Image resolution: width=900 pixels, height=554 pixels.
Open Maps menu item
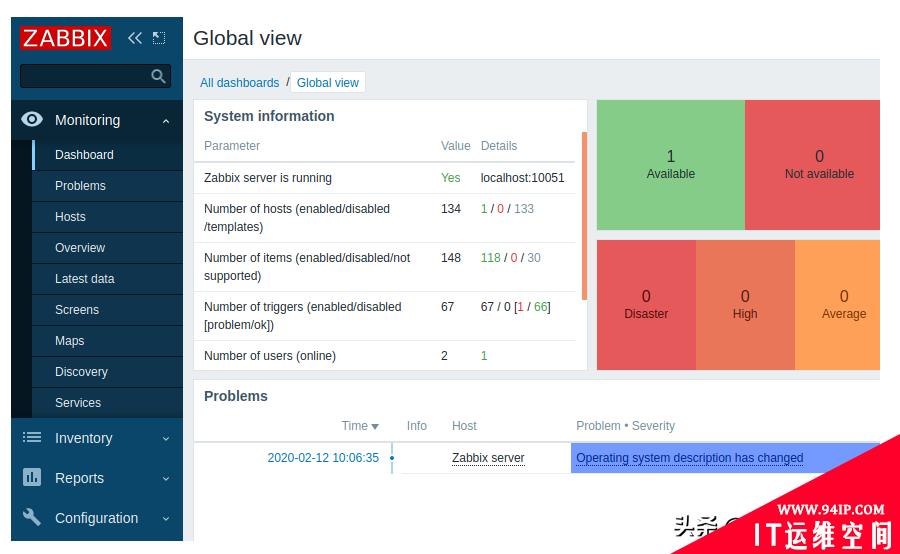(x=107, y=340)
